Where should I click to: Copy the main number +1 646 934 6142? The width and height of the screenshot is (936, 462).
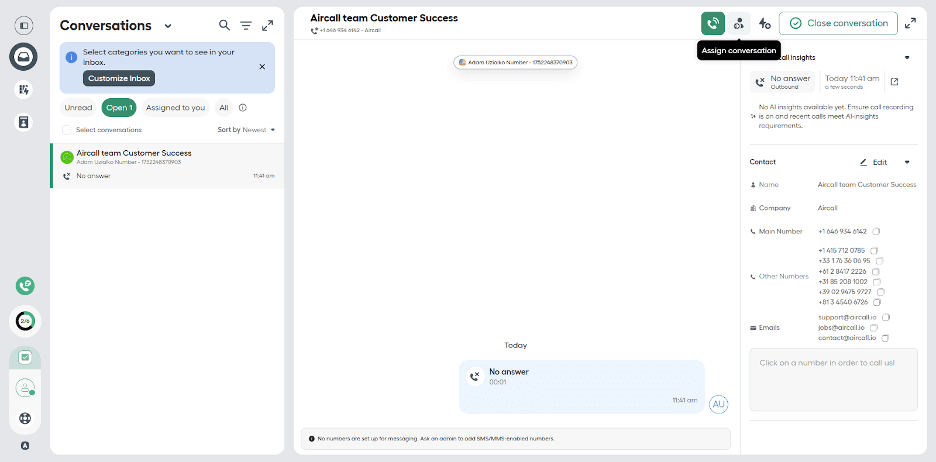pyautogui.click(x=876, y=231)
